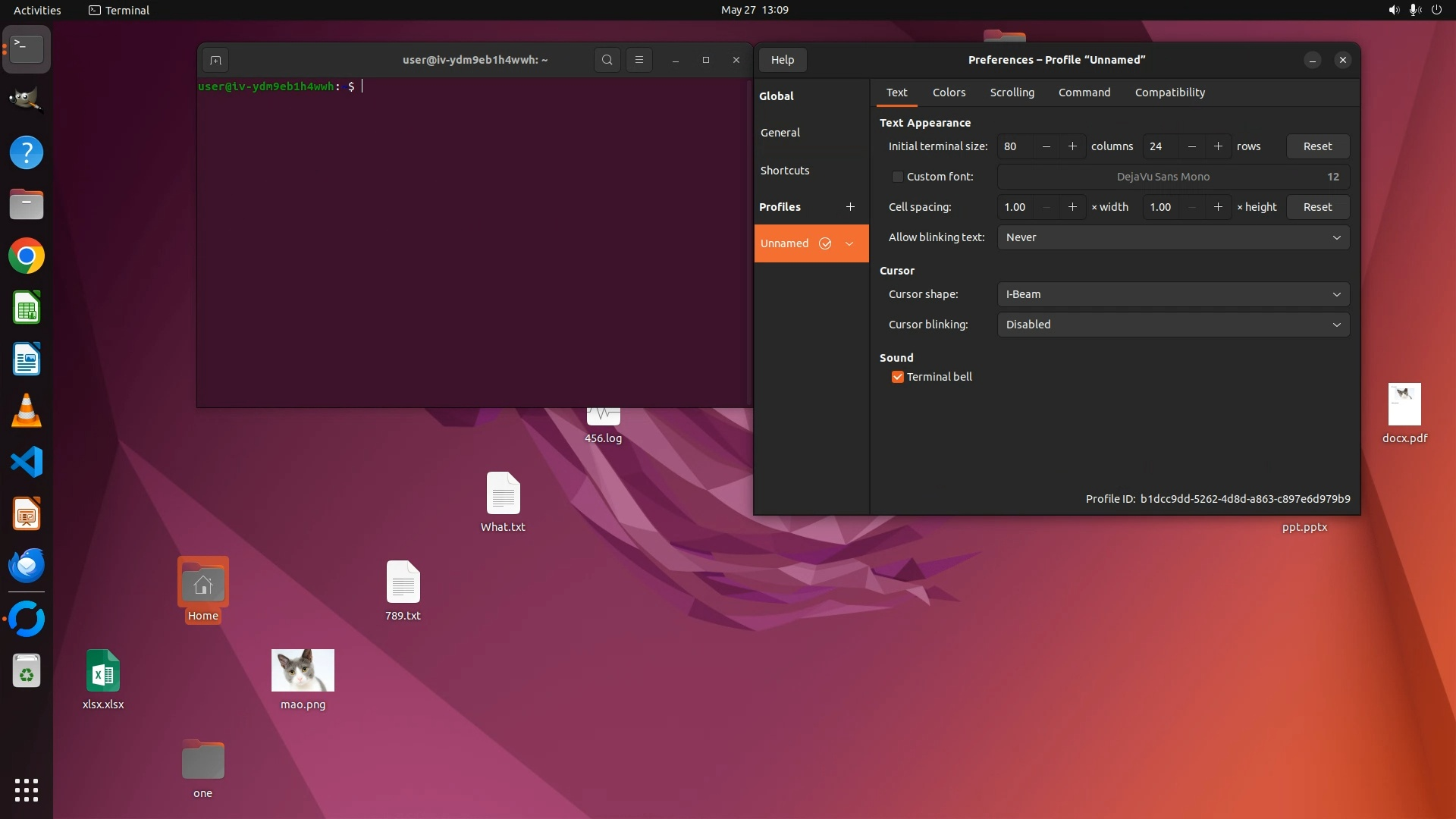Open the terminal hamburger menu

click(x=639, y=60)
